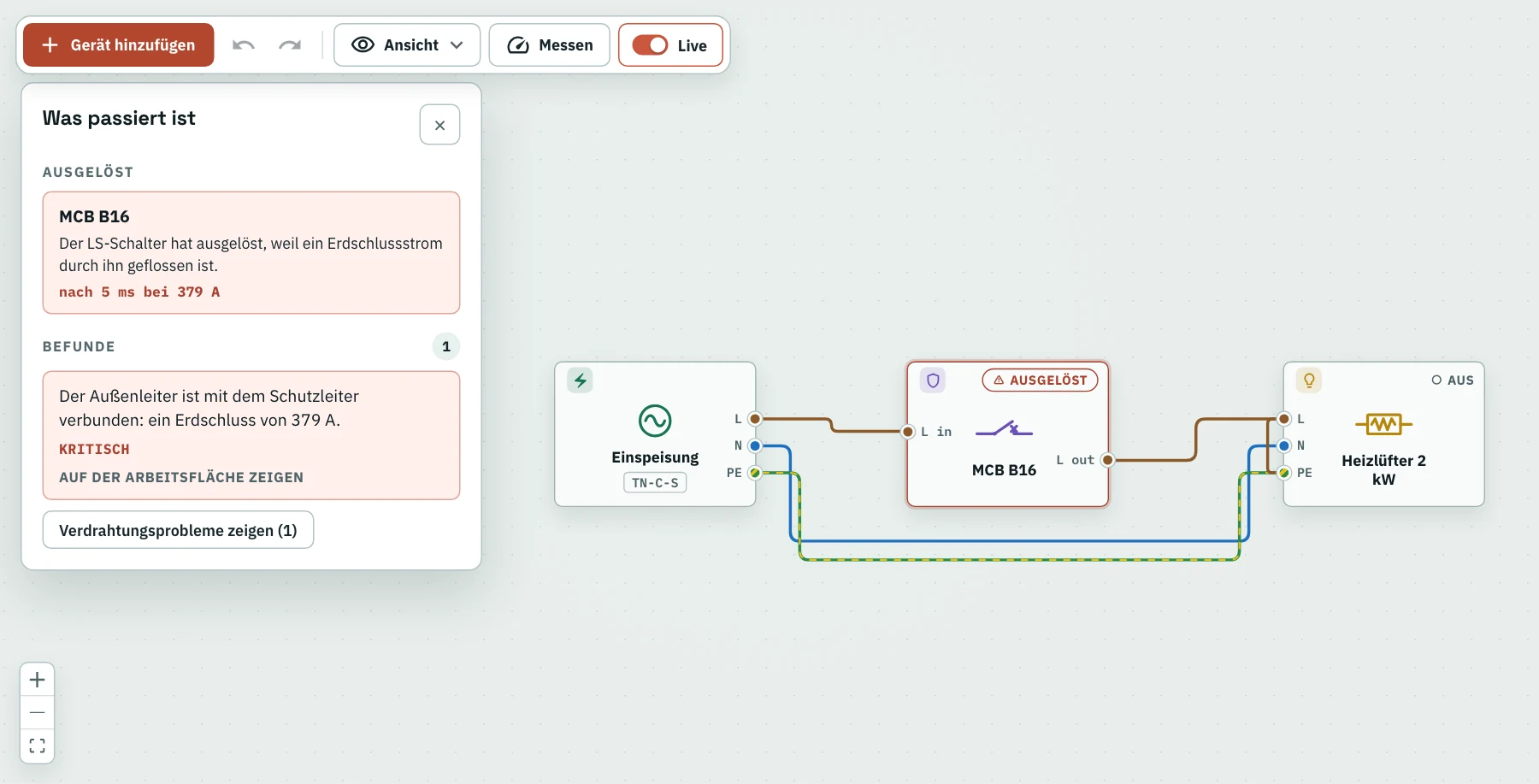Select the green-yellow PE wire
The image size is (1539, 784).
(x=1017, y=559)
